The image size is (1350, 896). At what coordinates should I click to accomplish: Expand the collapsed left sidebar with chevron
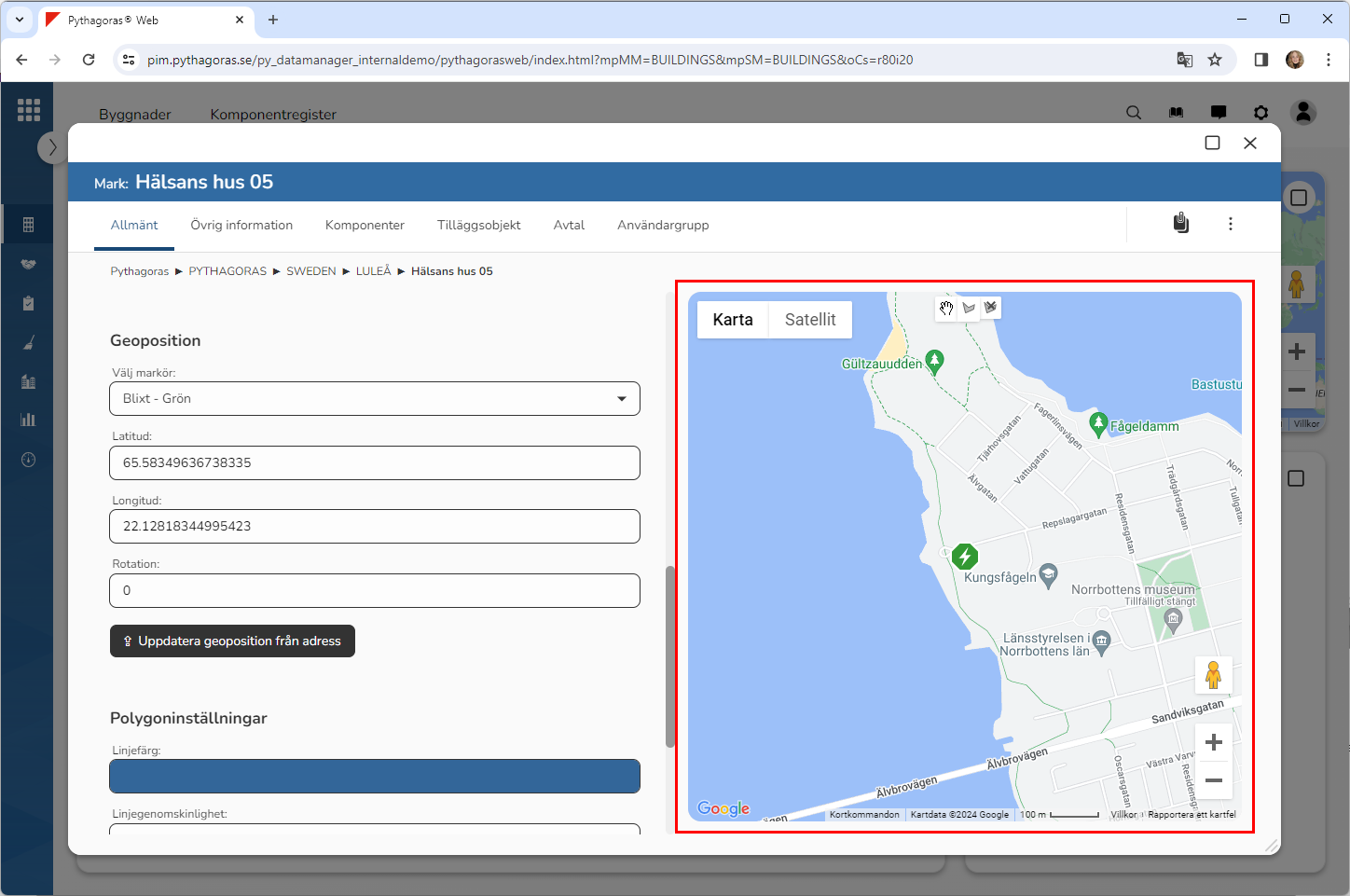[52, 147]
